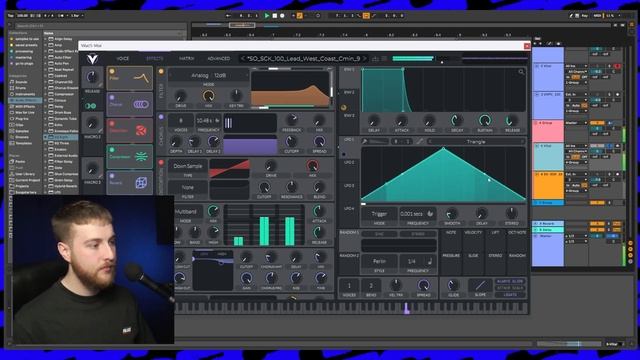Select the Chorus icon in effects chain

tap(141, 104)
